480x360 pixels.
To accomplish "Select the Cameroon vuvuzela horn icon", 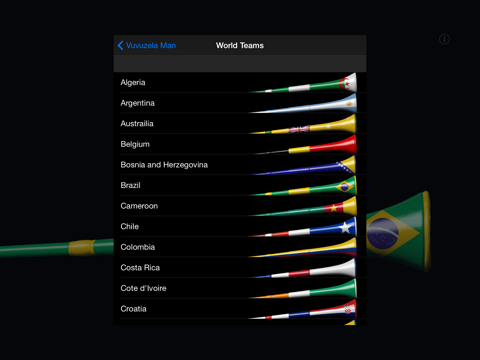I will pyautogui.click(x=303, y=206).
